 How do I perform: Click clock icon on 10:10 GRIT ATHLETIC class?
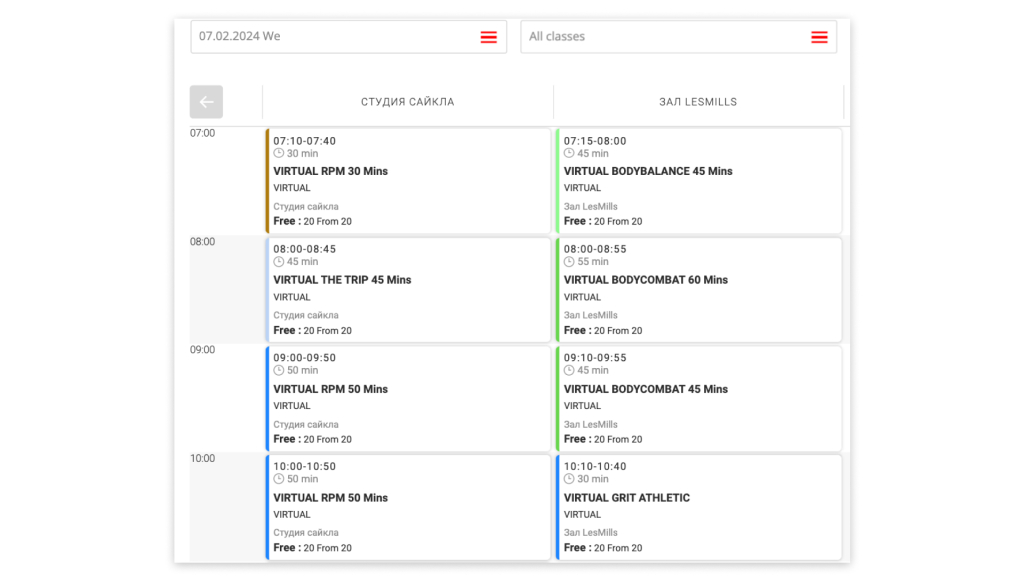click(x=569, y=479)
